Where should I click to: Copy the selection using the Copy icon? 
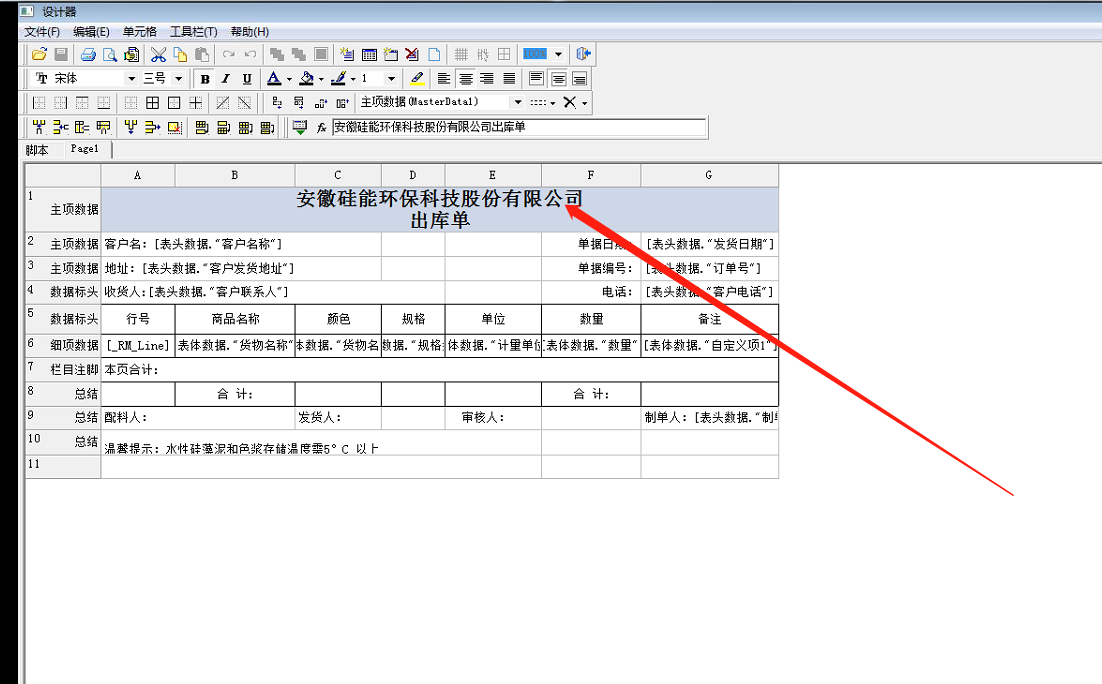coord(180,54)
